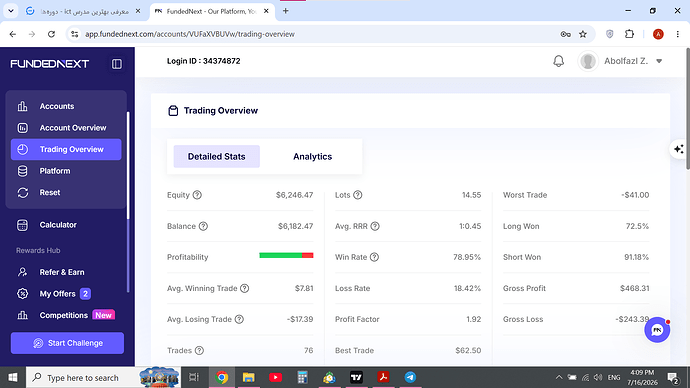Open TradingView from the taskbar
This screenshot has height=388, width=690.
[x=356, y=377]
